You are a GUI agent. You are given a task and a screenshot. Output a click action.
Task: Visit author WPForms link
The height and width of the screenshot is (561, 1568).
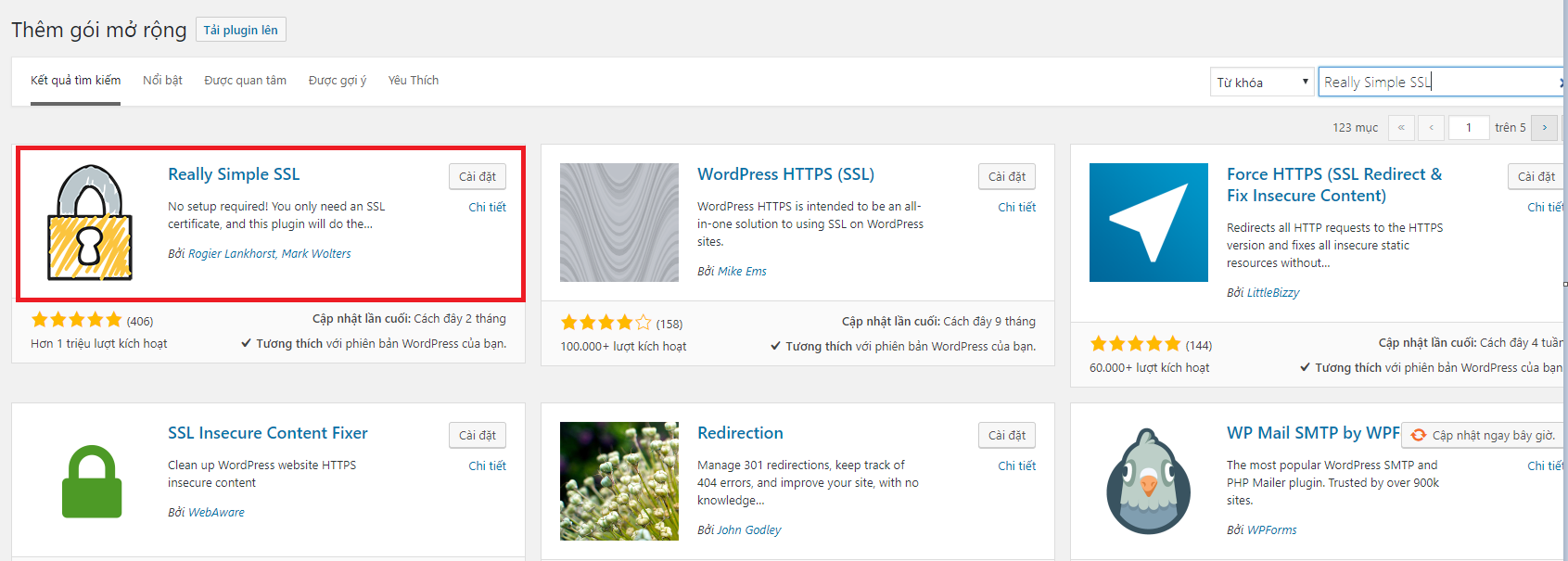[1272, 529]
